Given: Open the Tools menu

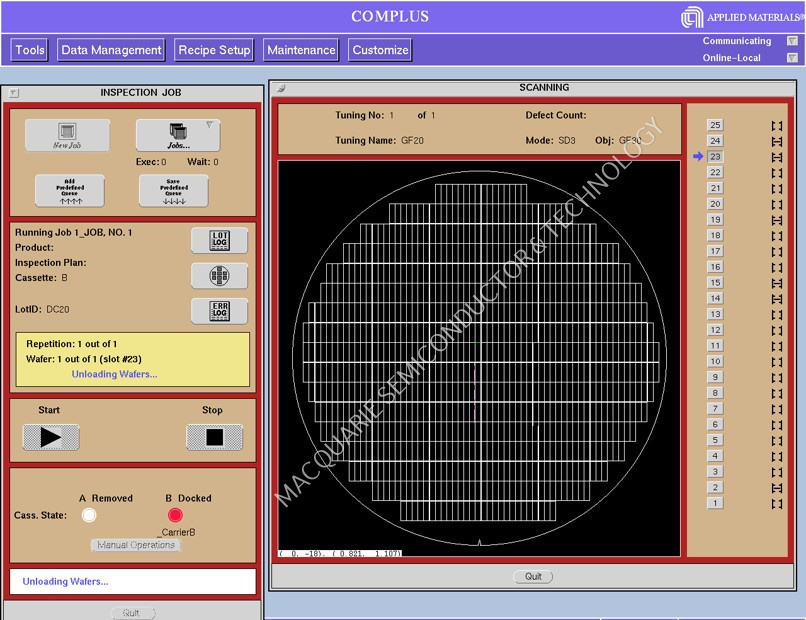Looking at the screenshot, I should point(30,50).
